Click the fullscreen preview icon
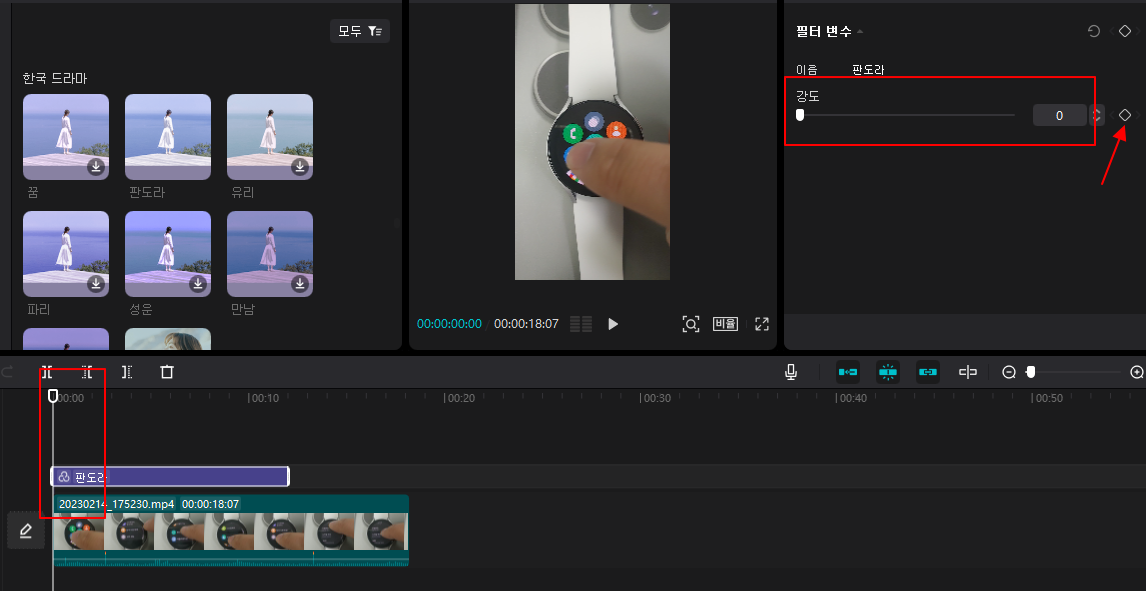The height and width of the screenshot is (591, 1146). click(x=762, y=324)
